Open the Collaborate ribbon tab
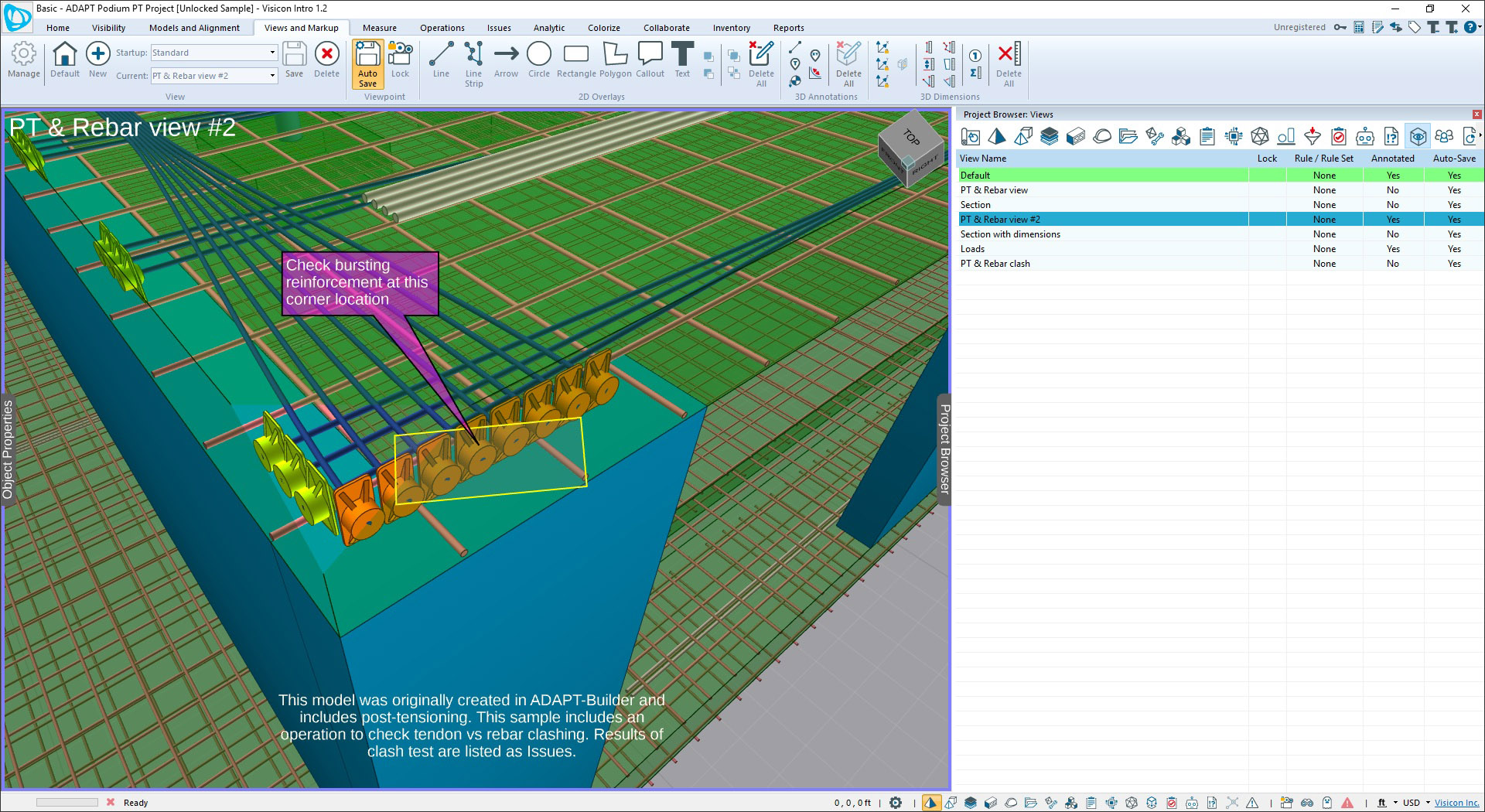Image resolution: width=1485 pixels, height=812 pixels. tap(666, 28)
